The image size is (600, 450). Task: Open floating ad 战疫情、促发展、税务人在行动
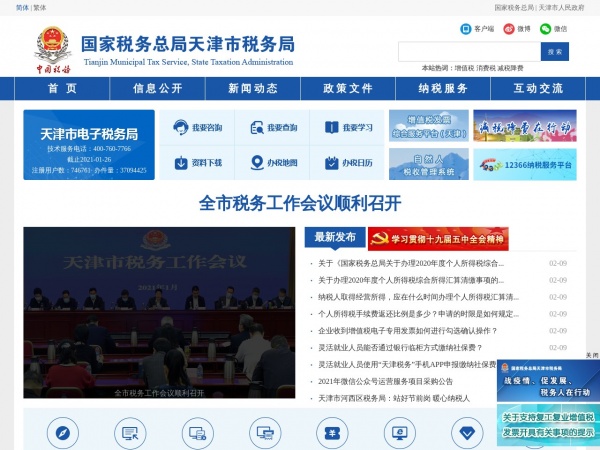tap(548, 380)
